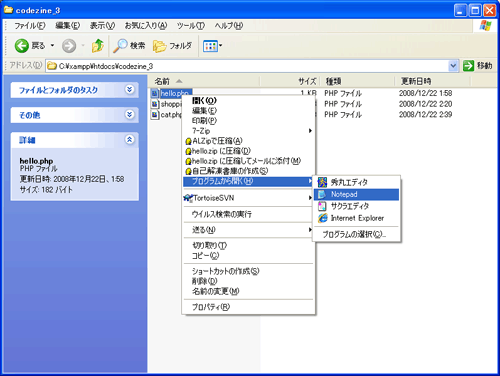500x376 pixels.
Task: Choose 削除(D) from the context menu
Action: 249,281
